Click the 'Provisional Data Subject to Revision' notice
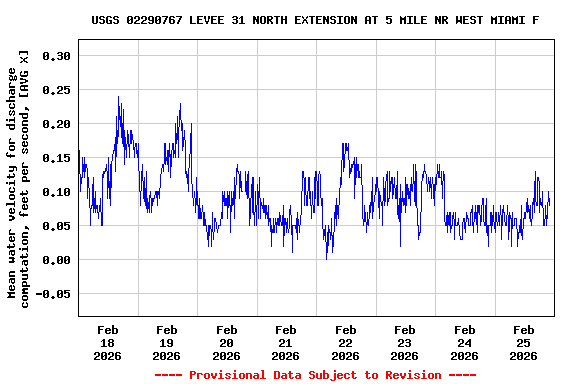Screen dimensions: 576x384 click(315, 375)
